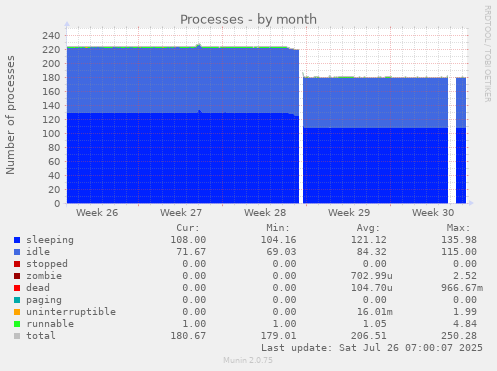The height and width of the screenshot is (371, 497).
Task: Click the 'paging' legend label
Action: point(44,300)
